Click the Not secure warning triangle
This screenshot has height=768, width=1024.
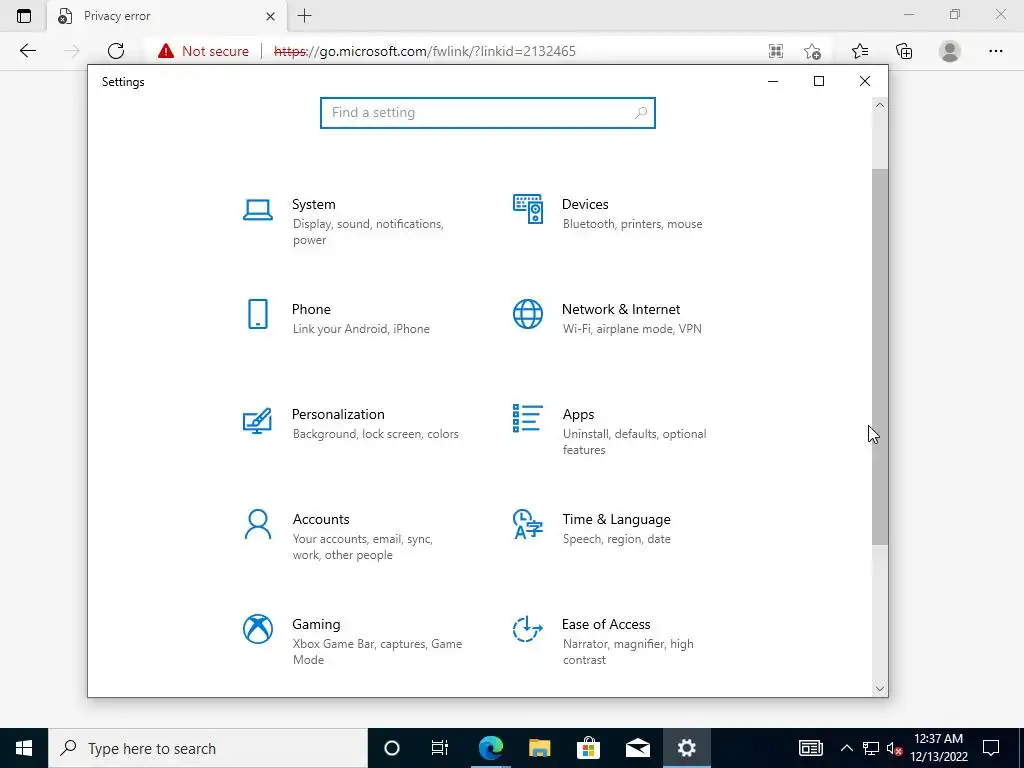[166, 51]
